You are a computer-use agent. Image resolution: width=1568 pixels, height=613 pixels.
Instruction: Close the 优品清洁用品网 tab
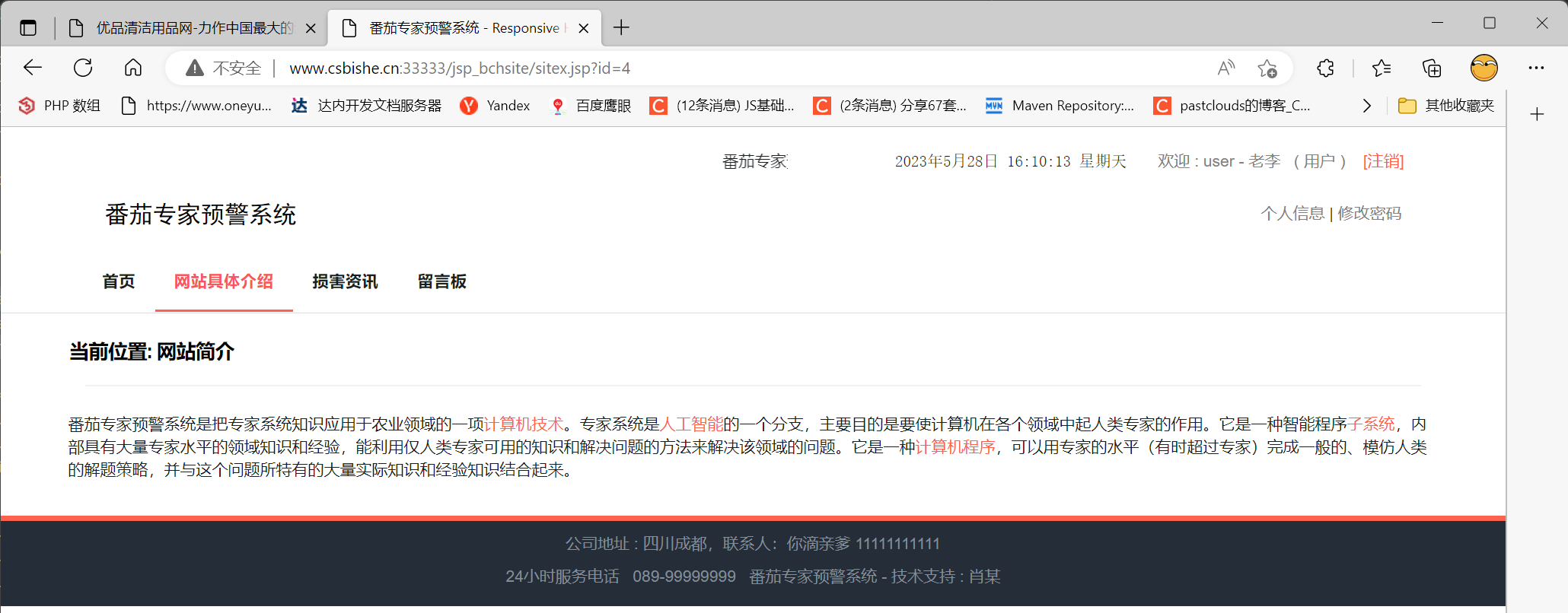[311, 28]
